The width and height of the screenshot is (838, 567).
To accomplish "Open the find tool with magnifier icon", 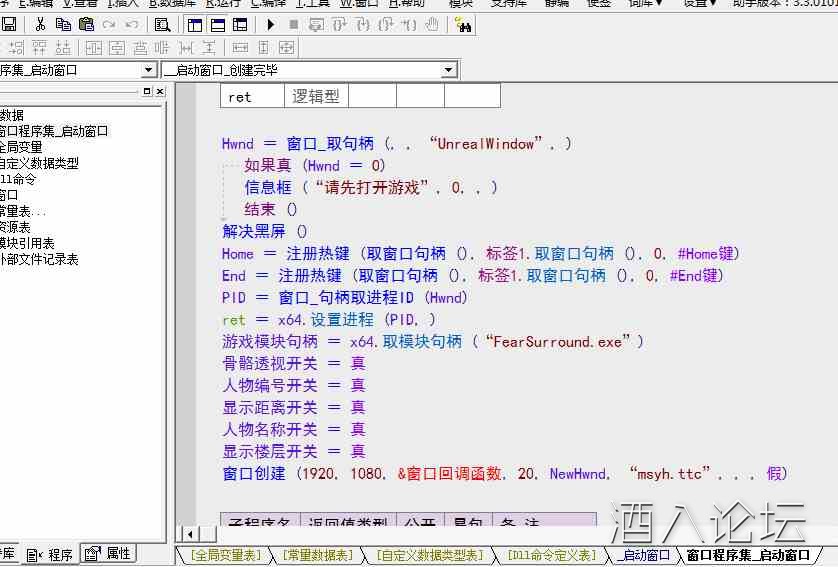I will pyautogui.click(x=161, y=24).
